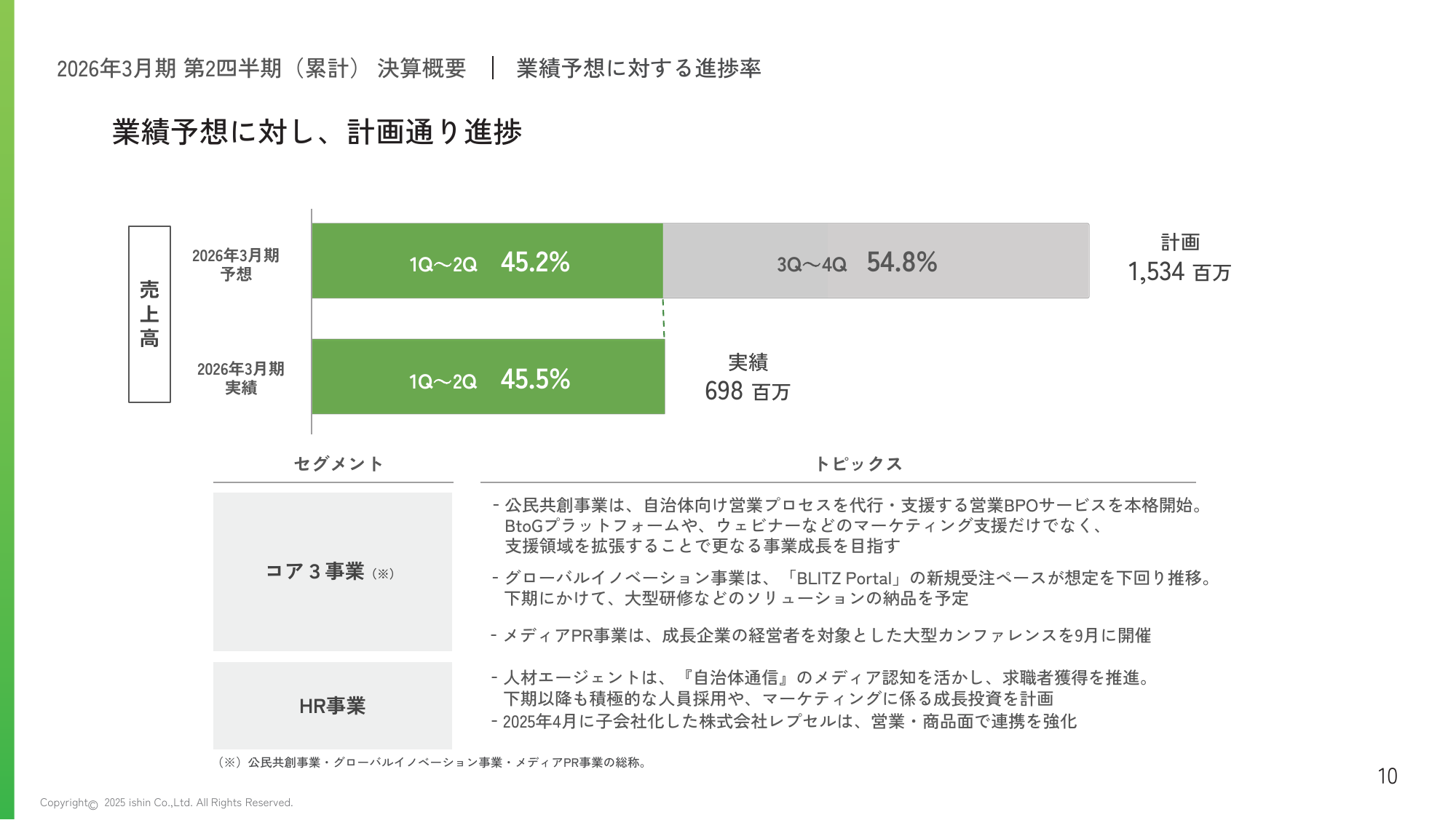The height and width of the screenshot is (820, 1456).
Task: Click the green 45.5% actual results bar
Action: (488, 377)
